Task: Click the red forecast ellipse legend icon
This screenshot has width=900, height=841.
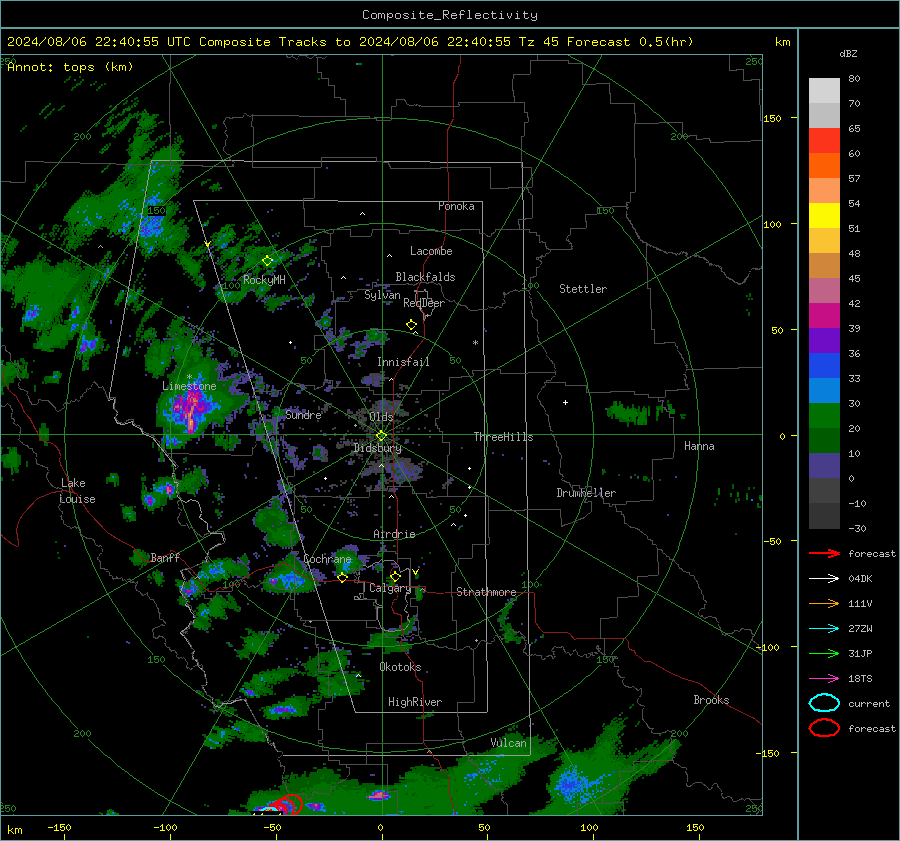Action: click(x=824, y=728)
